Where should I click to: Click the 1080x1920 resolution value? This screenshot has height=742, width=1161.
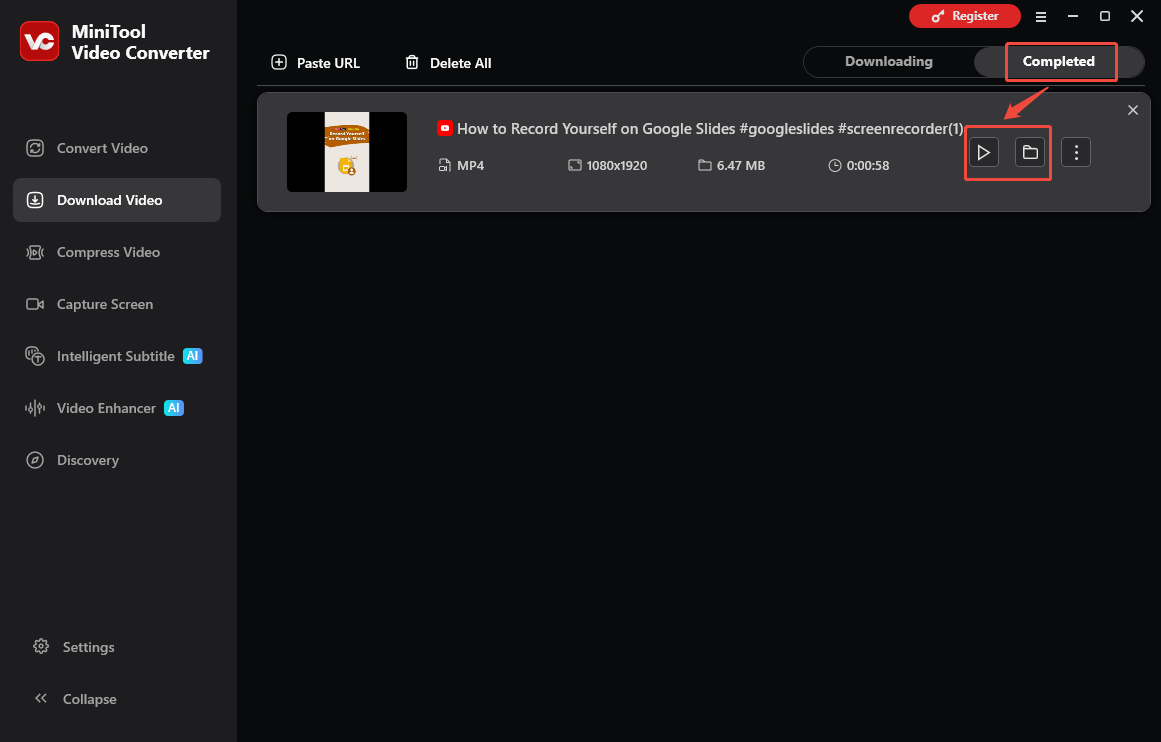point(617,165)
